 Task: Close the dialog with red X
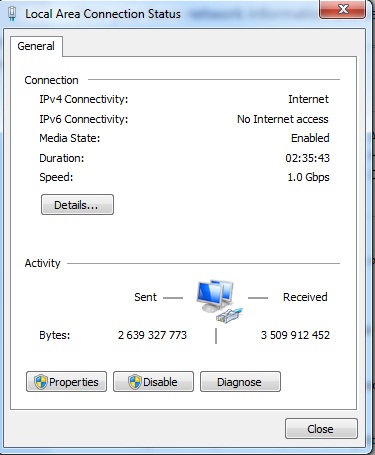[x=343, y=9]
